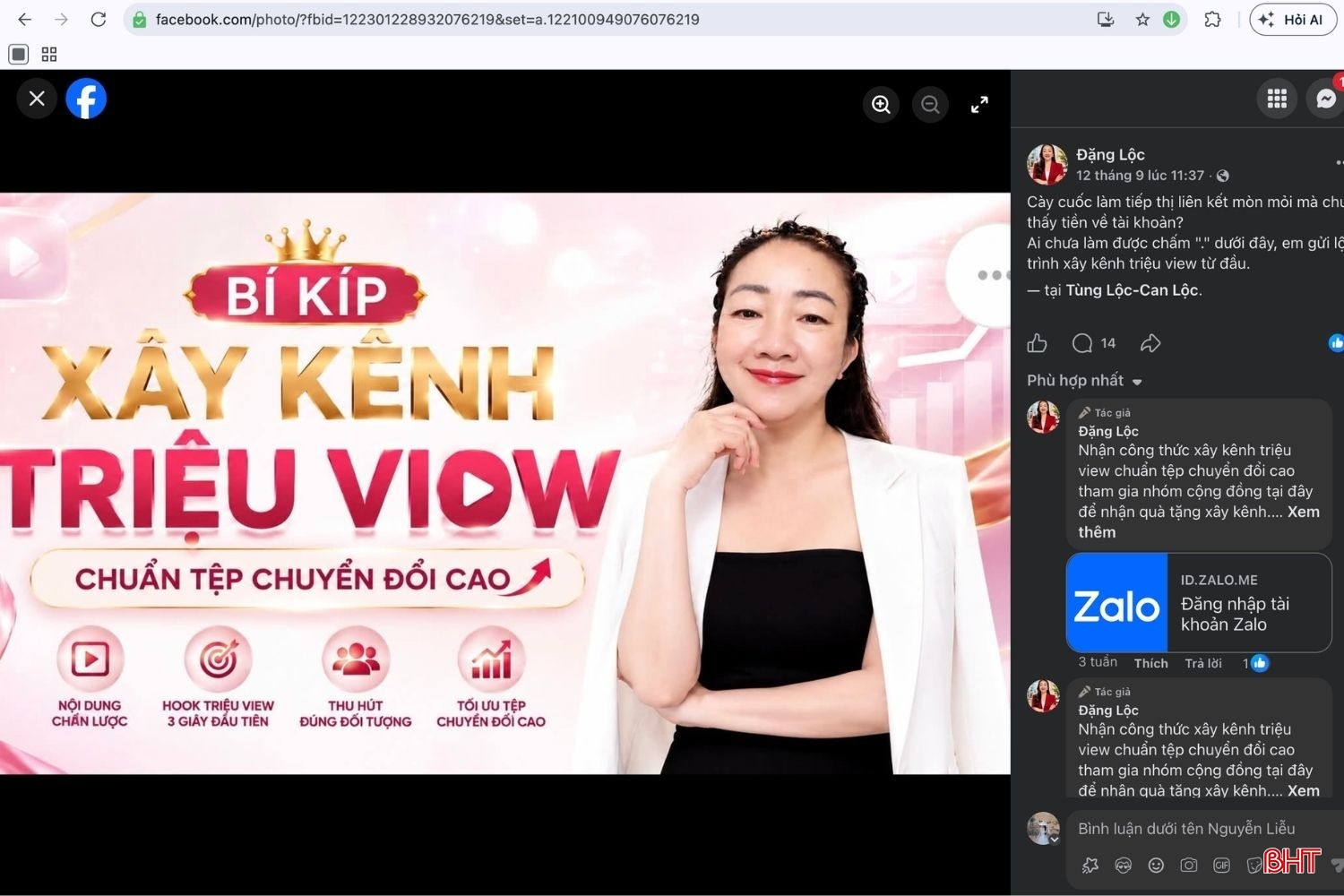Open Messenger chats
1344x896 pixels.
tap(1325, 99)
